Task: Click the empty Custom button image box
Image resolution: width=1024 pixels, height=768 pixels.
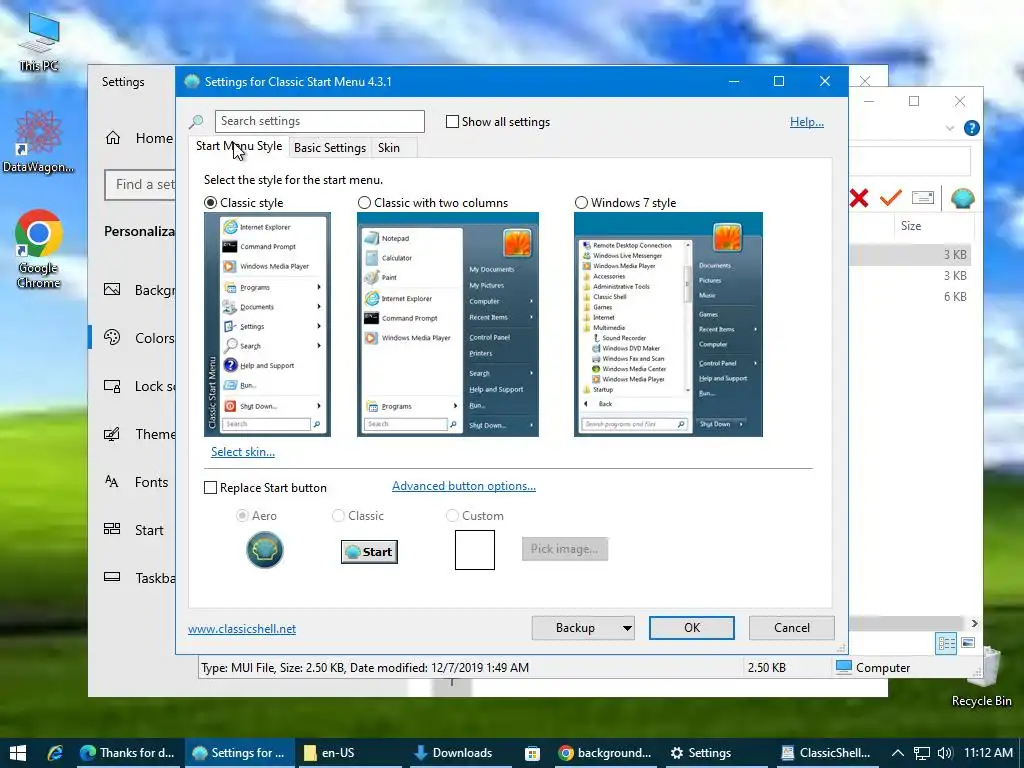Action: tap(475, 550)
